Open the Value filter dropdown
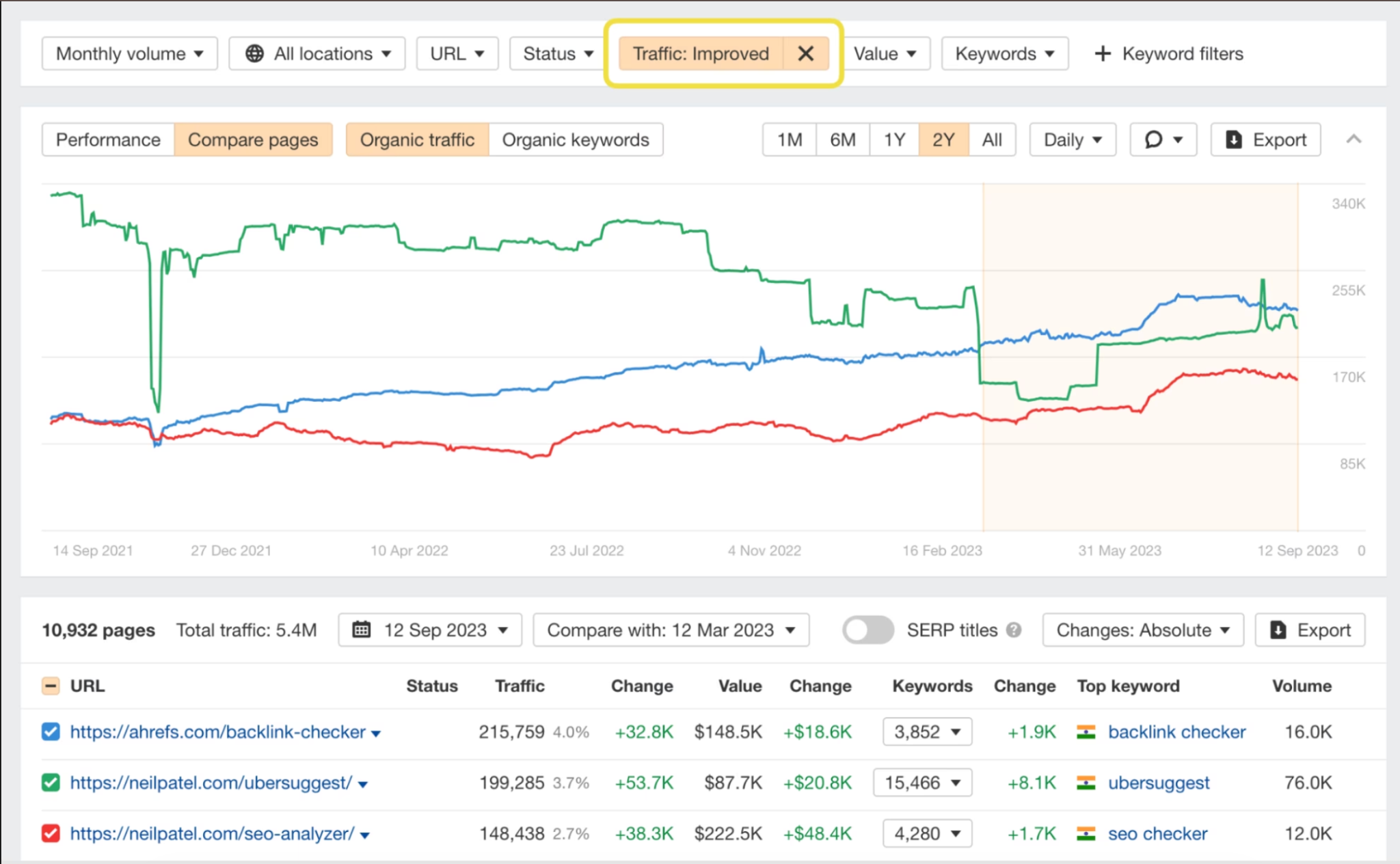Viewport: 1400px width, 864px height. (x=885, y=53)
